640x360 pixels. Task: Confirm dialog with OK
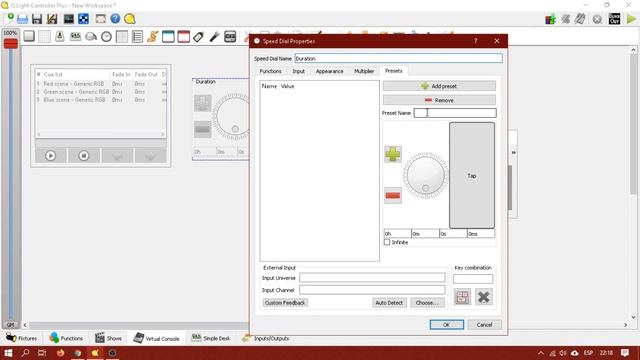tap(447, 324)
